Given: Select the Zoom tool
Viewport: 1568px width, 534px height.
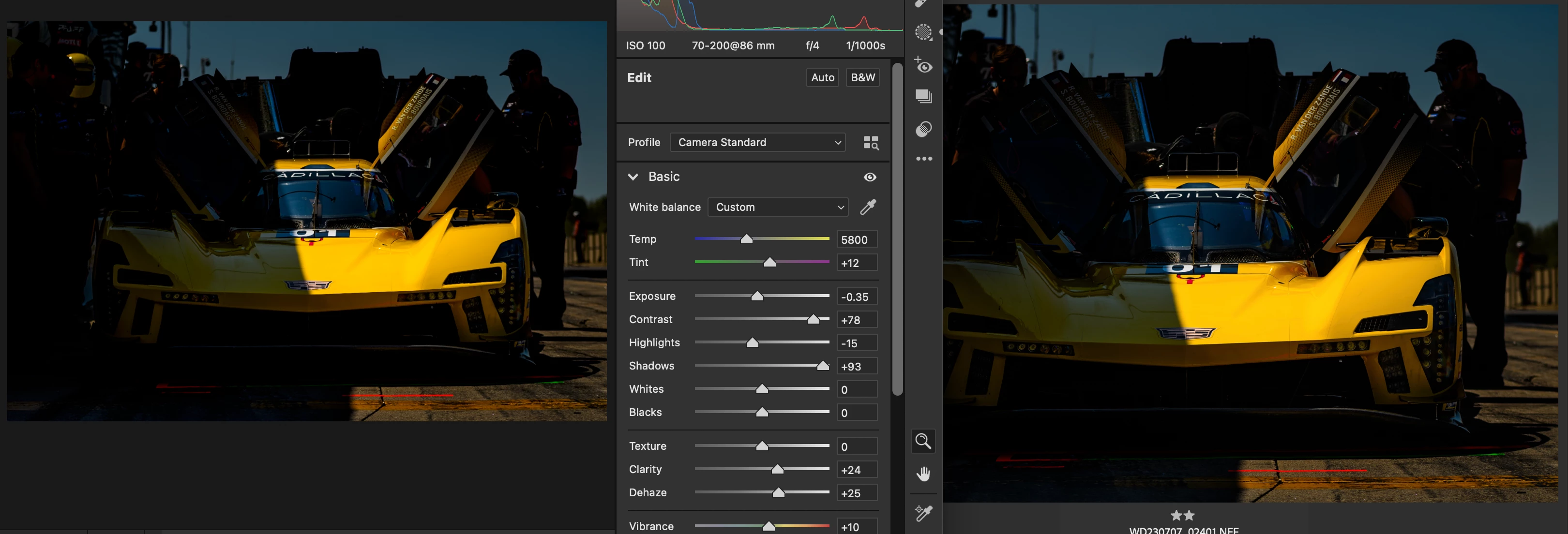Looking at the screenshot, I should point(923,441).
